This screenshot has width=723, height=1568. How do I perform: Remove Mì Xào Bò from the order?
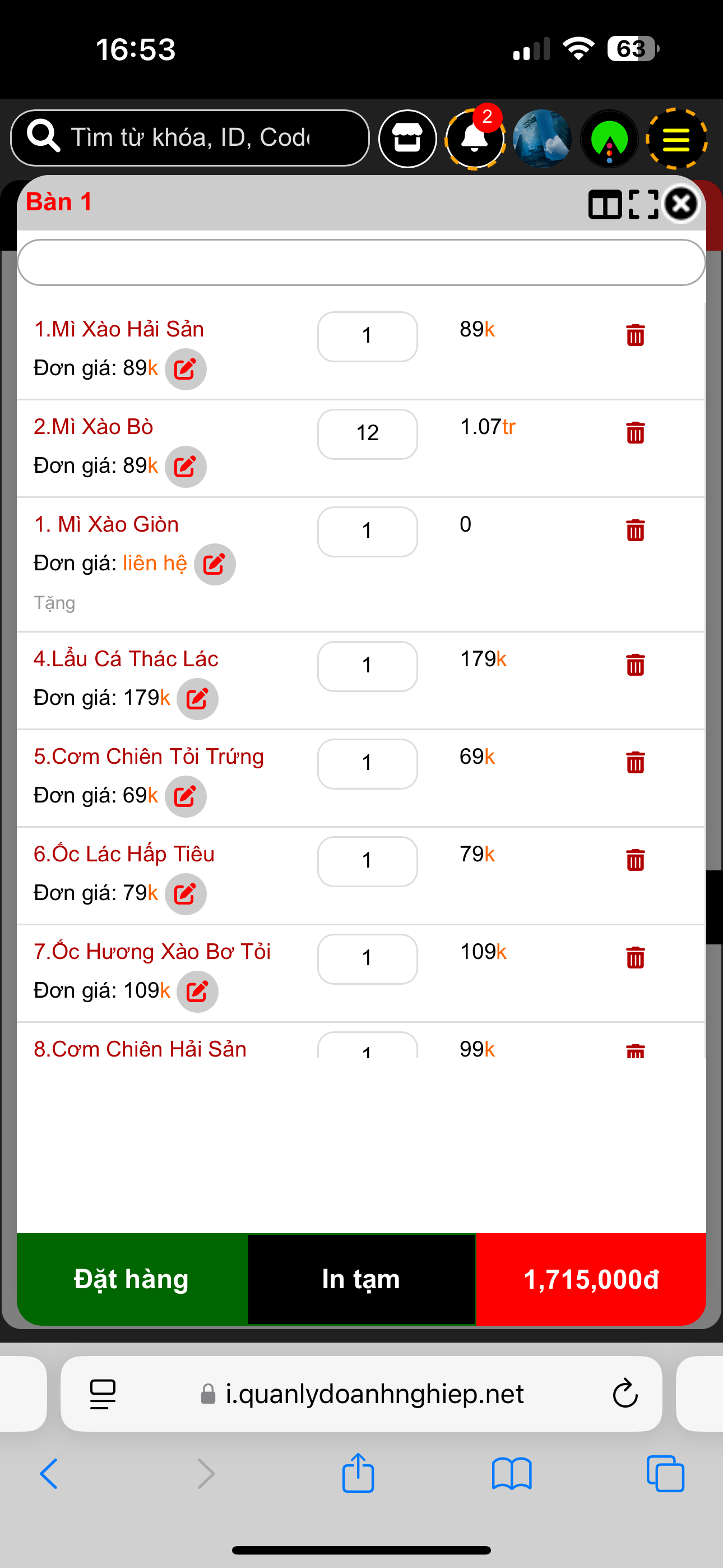635,433
